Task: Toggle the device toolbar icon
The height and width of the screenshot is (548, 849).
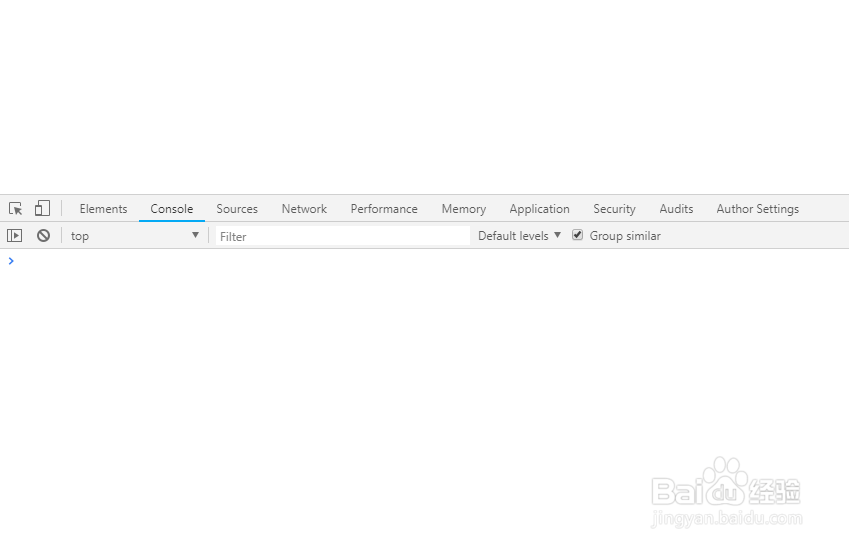Action: (42, 208)
